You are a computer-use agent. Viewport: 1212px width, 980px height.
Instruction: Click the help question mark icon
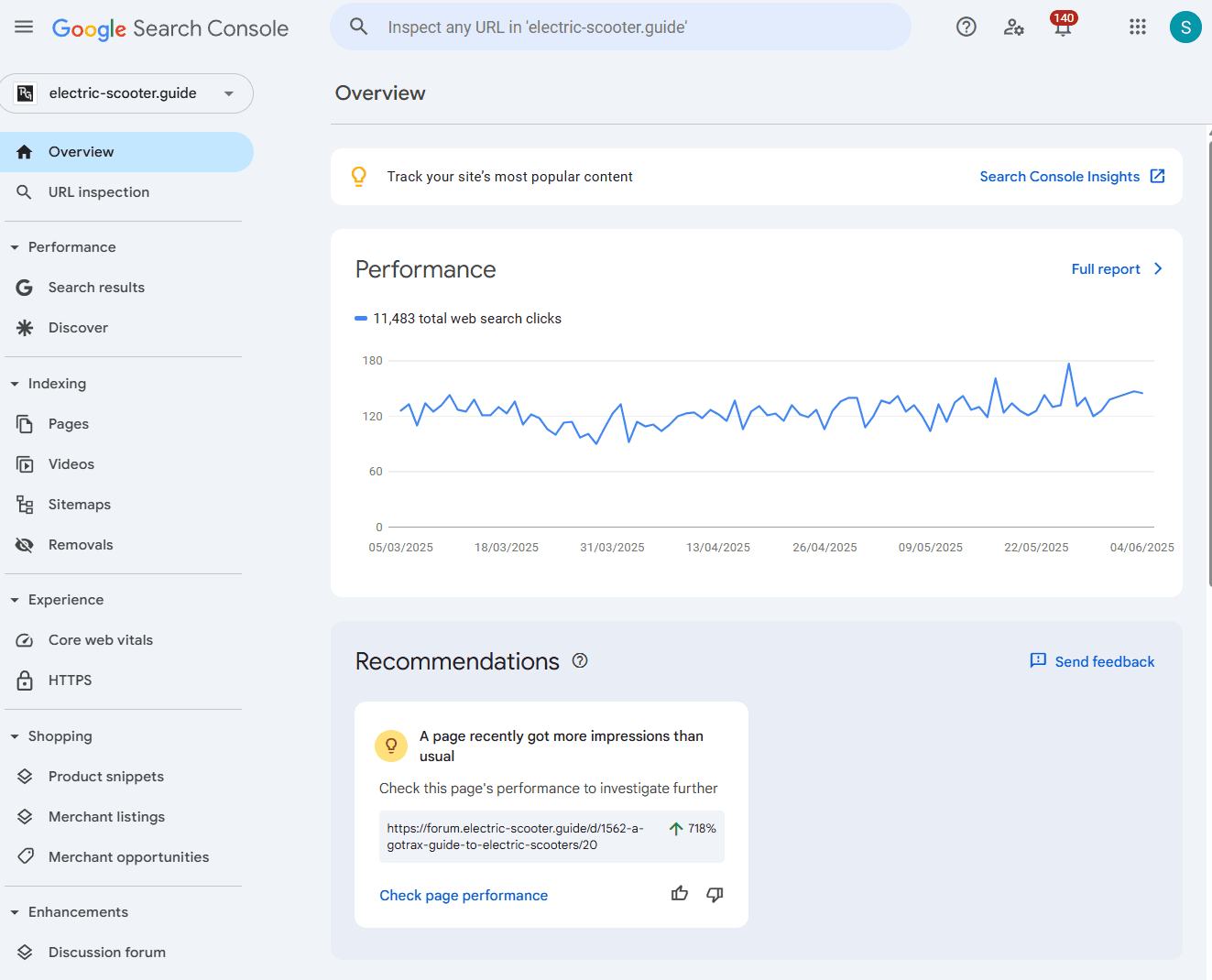tap(966, 27)
